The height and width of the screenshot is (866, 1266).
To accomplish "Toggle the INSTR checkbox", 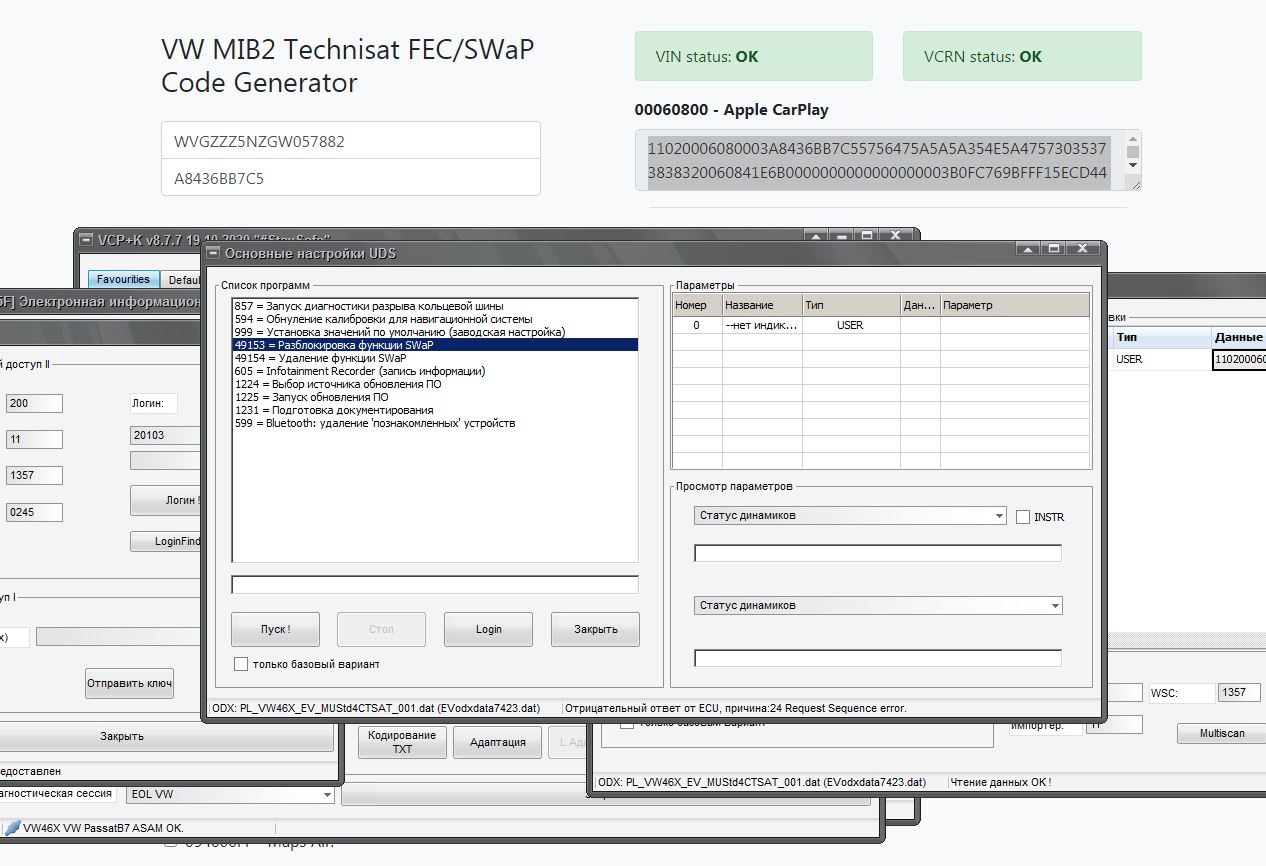I will [1022, 517].
